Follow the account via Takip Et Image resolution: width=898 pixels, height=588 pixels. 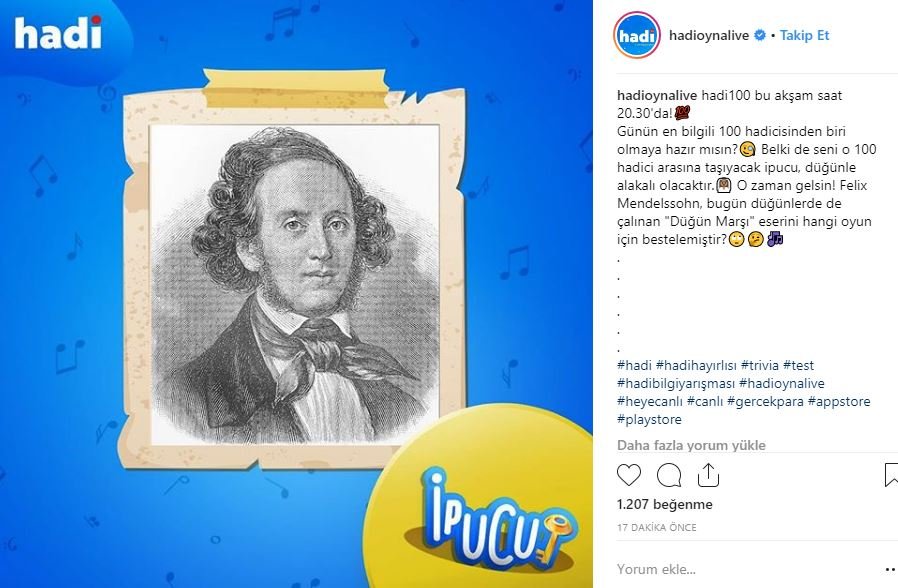[x=804, y=35]
